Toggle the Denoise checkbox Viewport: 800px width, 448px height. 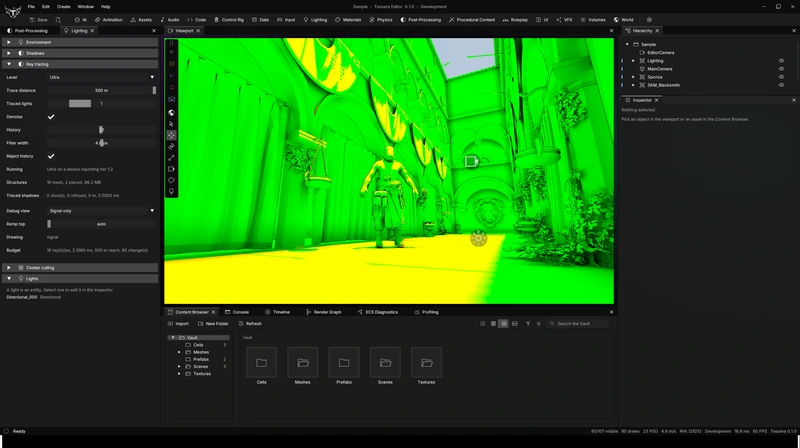coord(51,117)
